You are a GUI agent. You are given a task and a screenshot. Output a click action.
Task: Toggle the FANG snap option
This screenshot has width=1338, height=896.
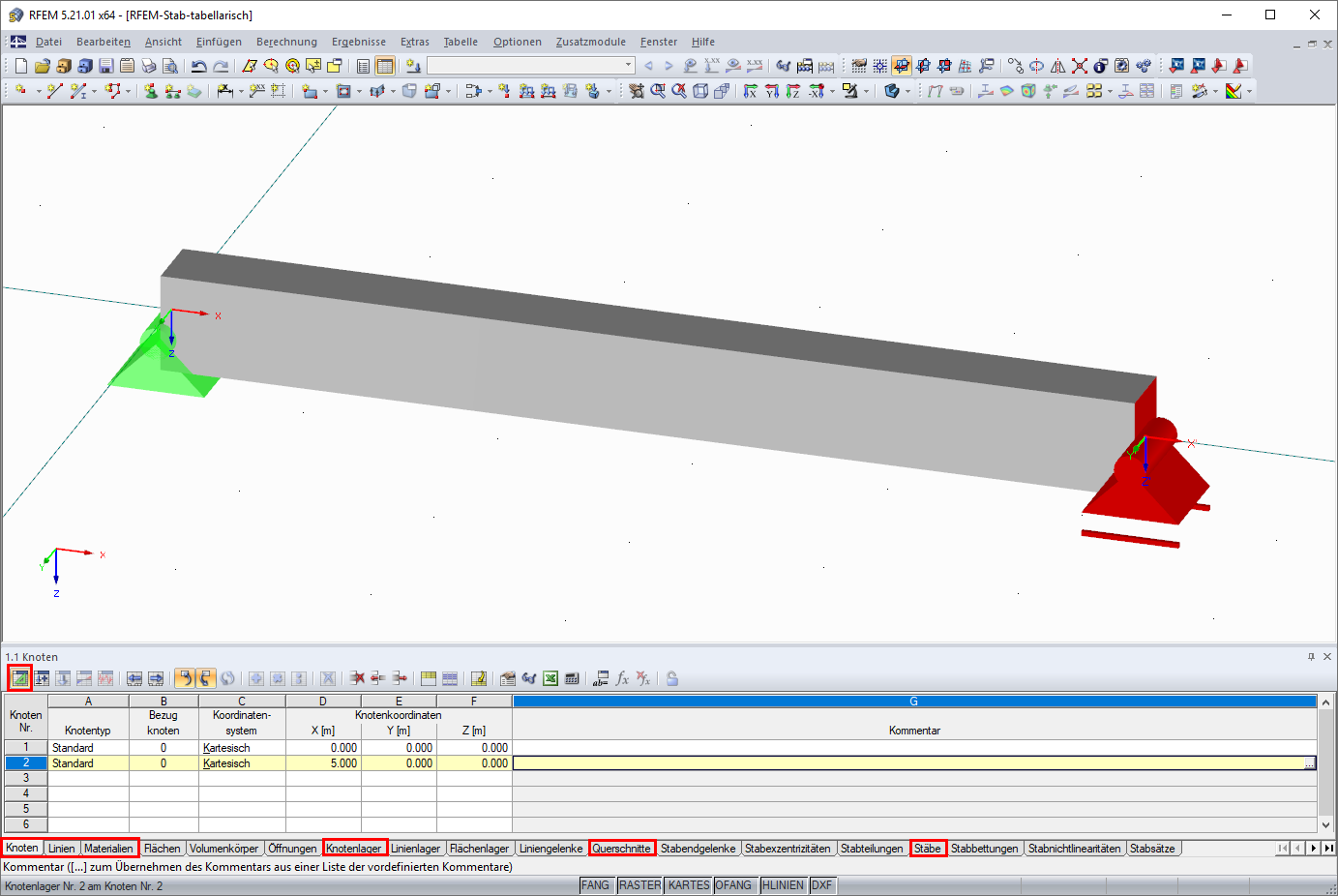click(x=596, y=885)
